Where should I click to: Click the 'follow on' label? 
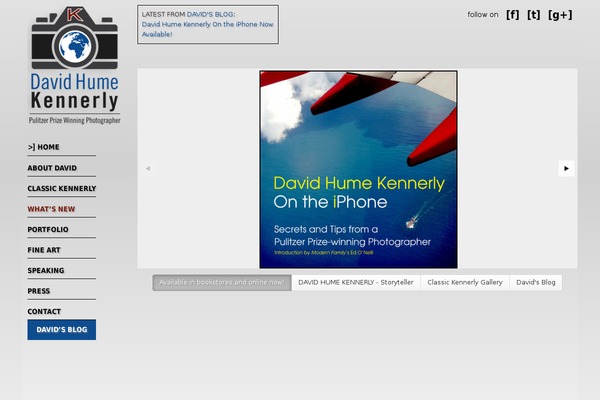(483, 15)
